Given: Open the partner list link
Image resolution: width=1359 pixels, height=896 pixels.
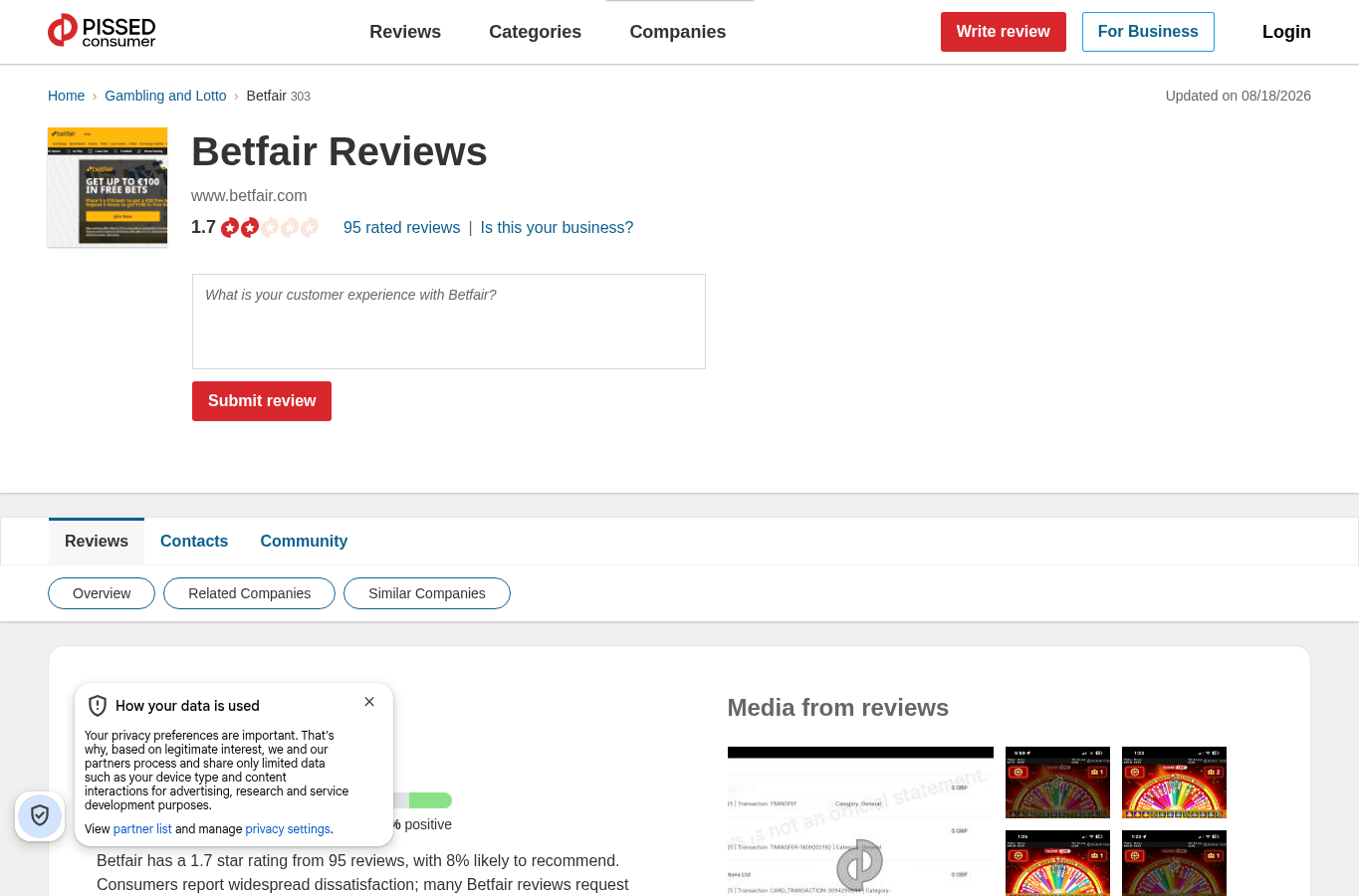Looking at the screenshot, I should [x=142, y=829].
